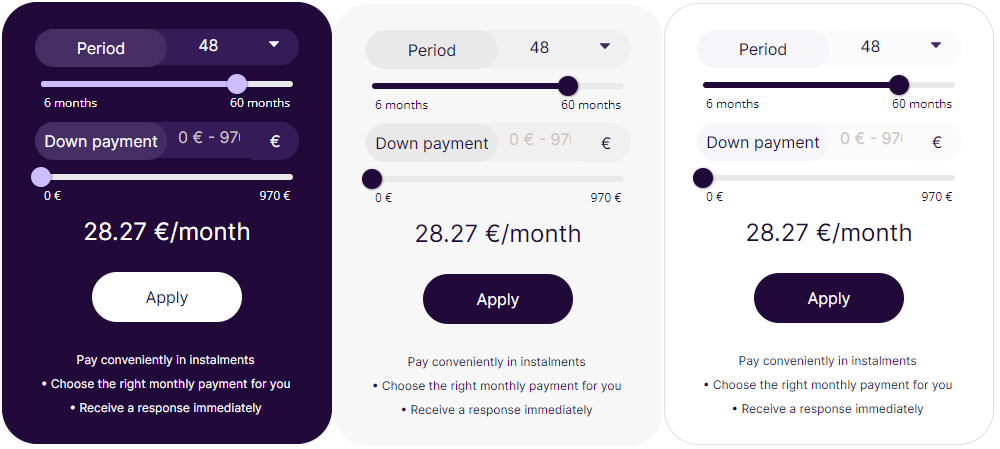1000x449 pixels.
Task: Click the down payment slider handle in dark card
Action: (x=41, y=177)
